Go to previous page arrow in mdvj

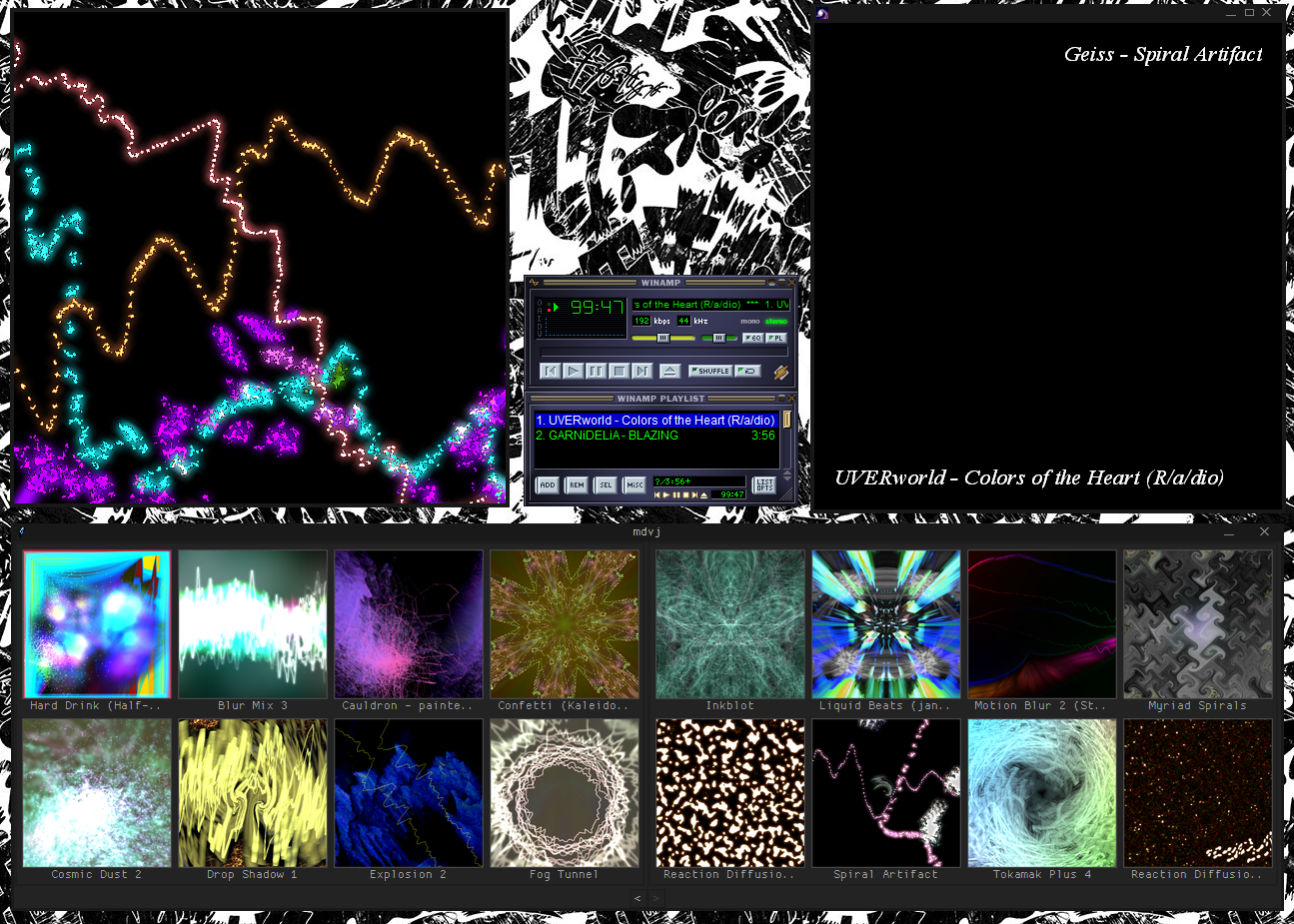point(638,898)
